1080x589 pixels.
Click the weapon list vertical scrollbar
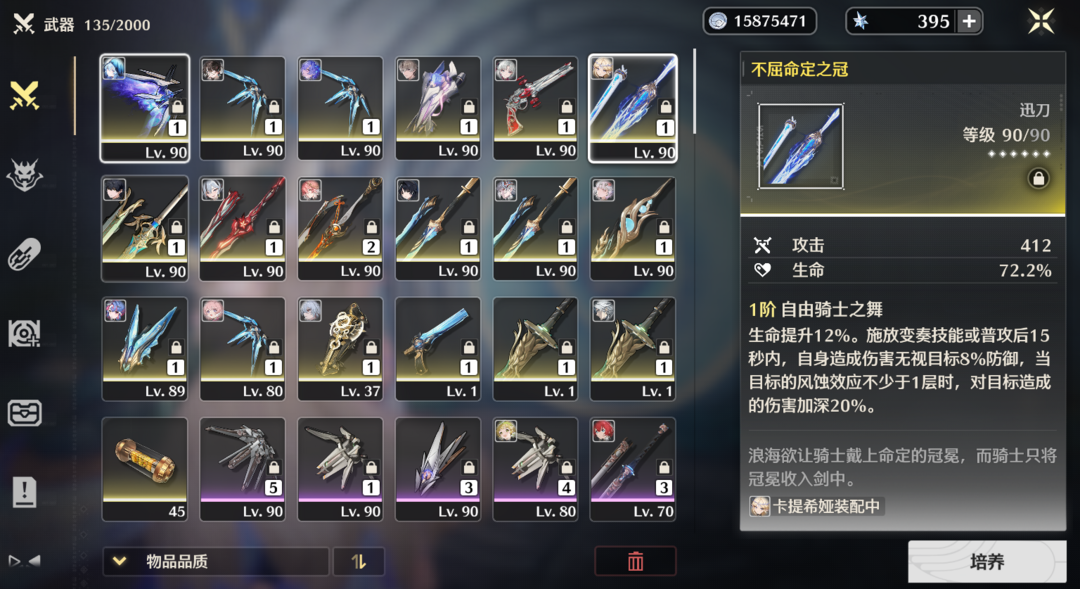(x=694, y=91)
